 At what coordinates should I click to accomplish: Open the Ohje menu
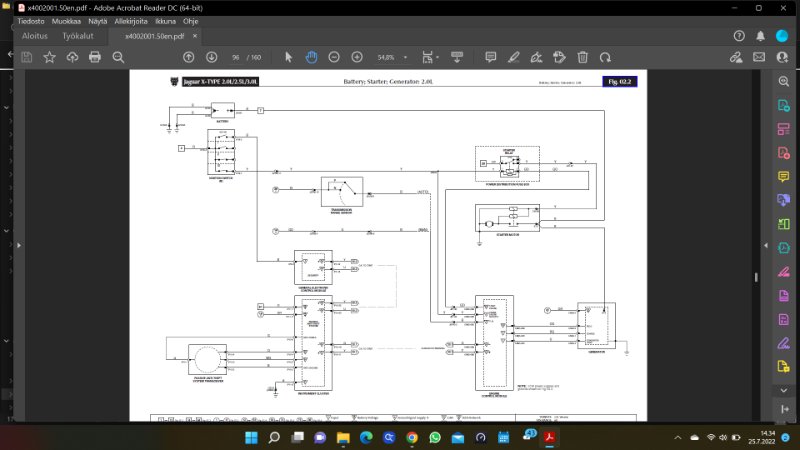point(191,21)
